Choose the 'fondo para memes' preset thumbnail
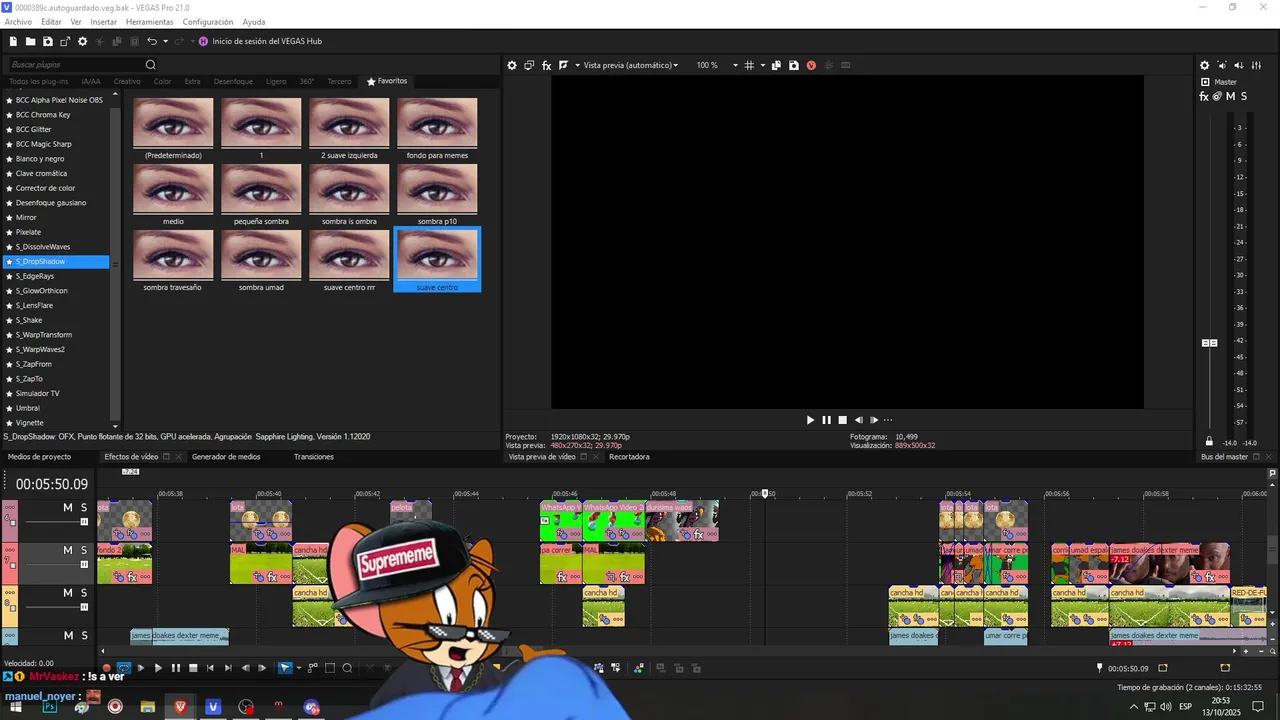1280x720 pixels. coord(437,123)
